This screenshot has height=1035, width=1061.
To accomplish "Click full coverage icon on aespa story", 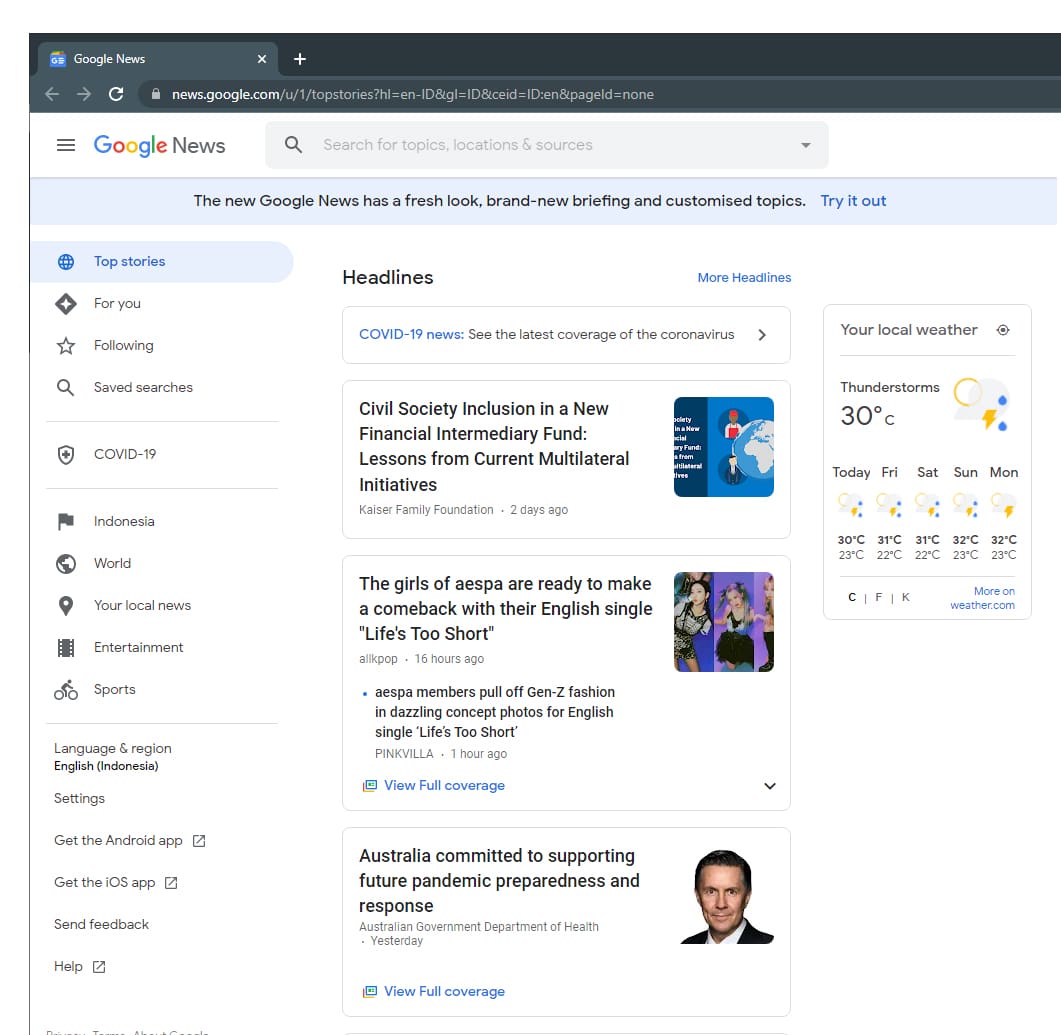I will (x=369, y=785).
